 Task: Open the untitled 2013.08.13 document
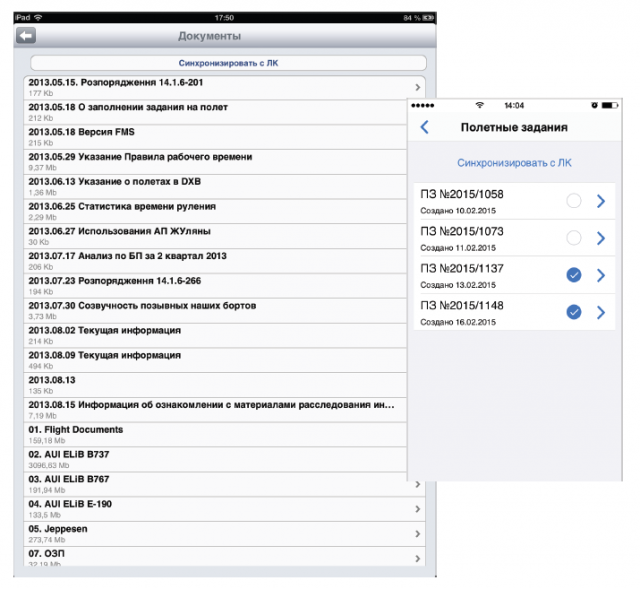[216, 385]
